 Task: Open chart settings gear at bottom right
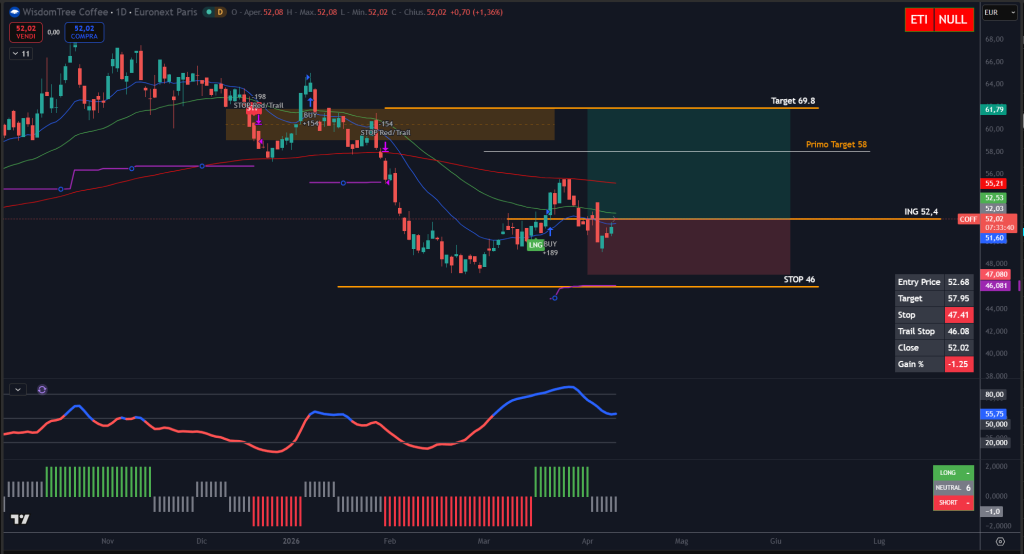[x=1000, y=542]
